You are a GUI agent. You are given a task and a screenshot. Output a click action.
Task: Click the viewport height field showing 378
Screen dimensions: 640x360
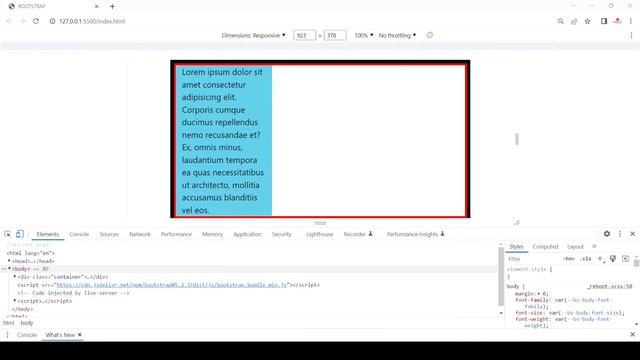pos(335,36)
